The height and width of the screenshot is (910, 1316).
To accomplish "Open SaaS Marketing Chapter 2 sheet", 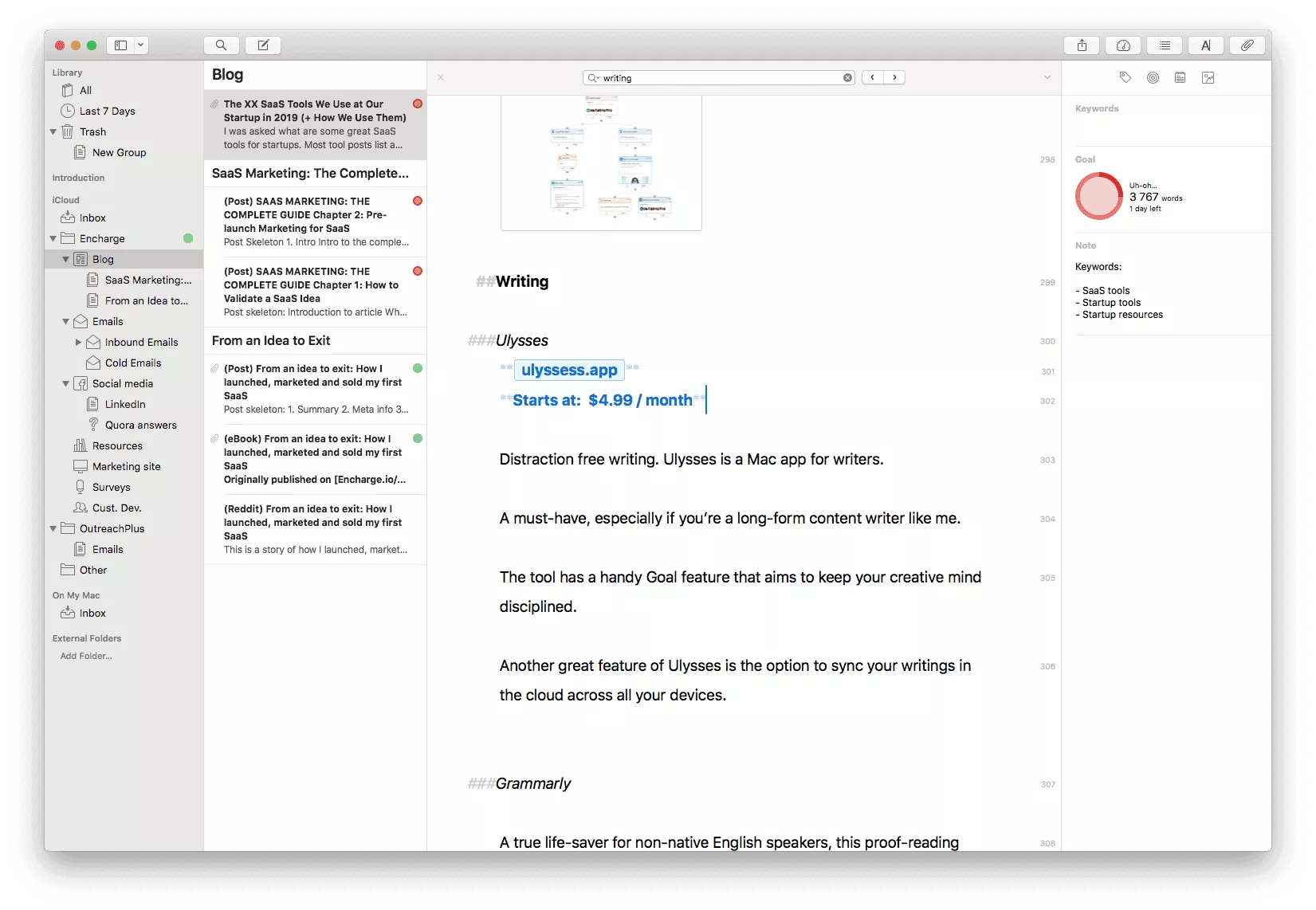I will (316, 222).
